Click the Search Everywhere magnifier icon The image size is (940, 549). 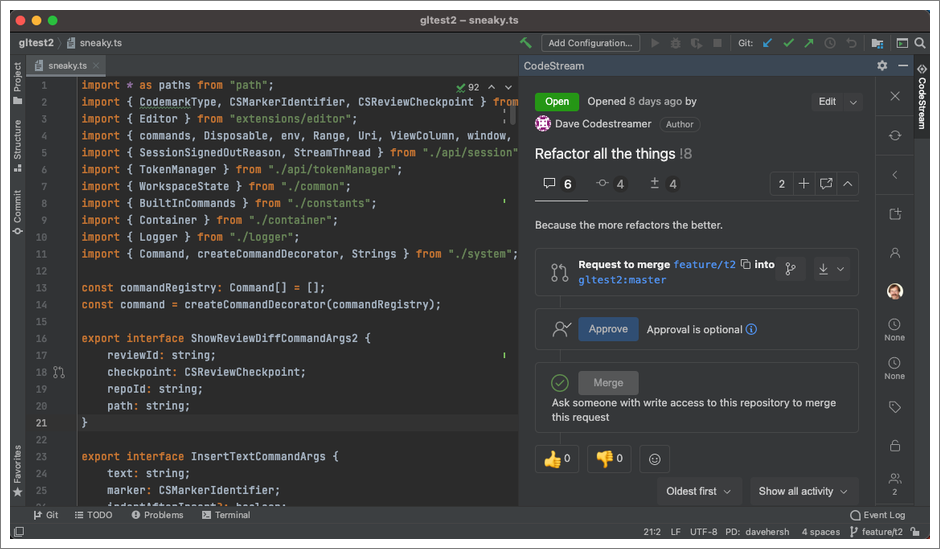920,43
